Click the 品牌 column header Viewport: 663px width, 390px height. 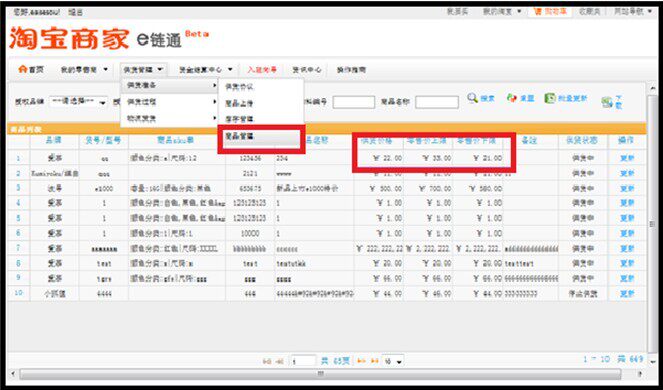tap(54, 140)
